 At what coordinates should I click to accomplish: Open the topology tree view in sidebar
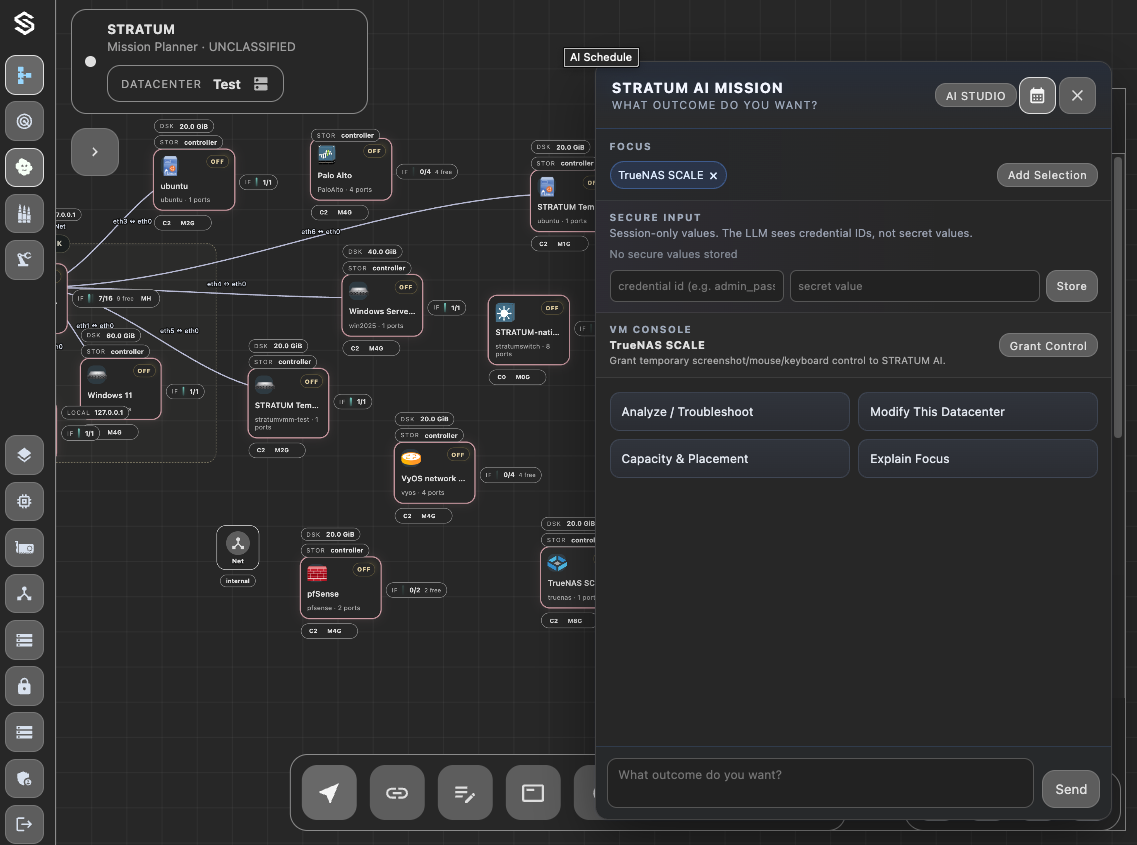coord(24,75)
